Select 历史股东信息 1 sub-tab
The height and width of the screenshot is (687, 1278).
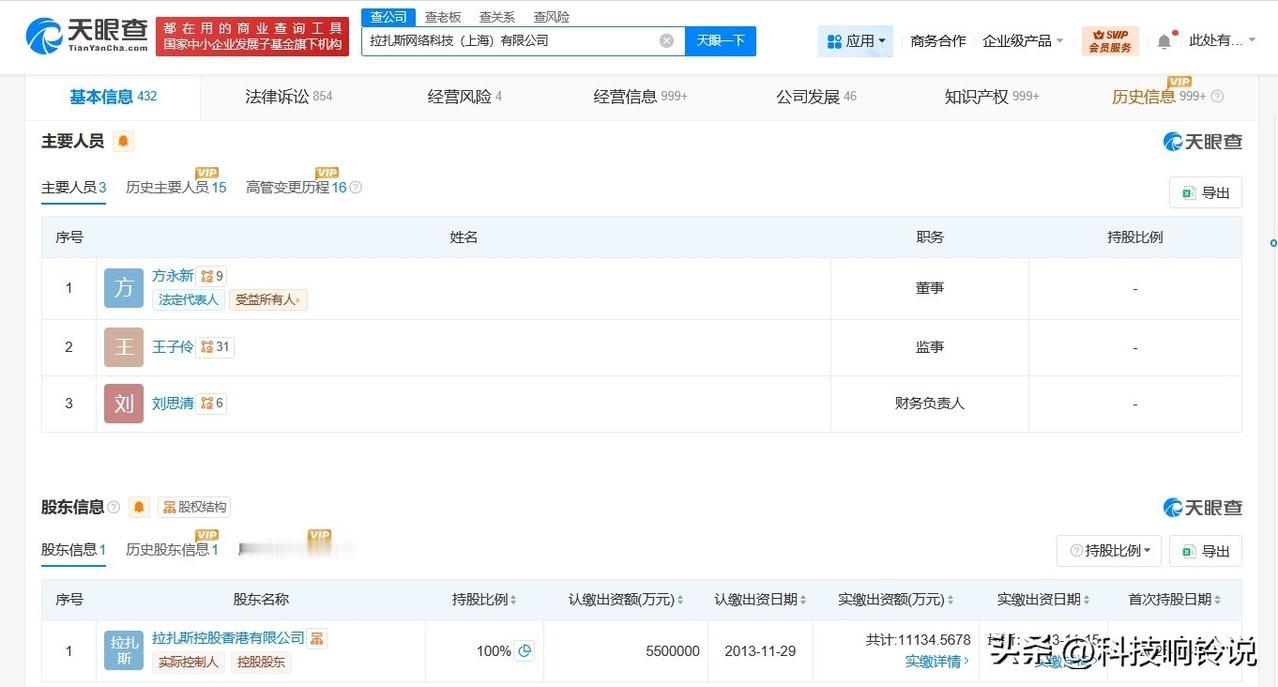pyautogui.click(x=172, y=550)
